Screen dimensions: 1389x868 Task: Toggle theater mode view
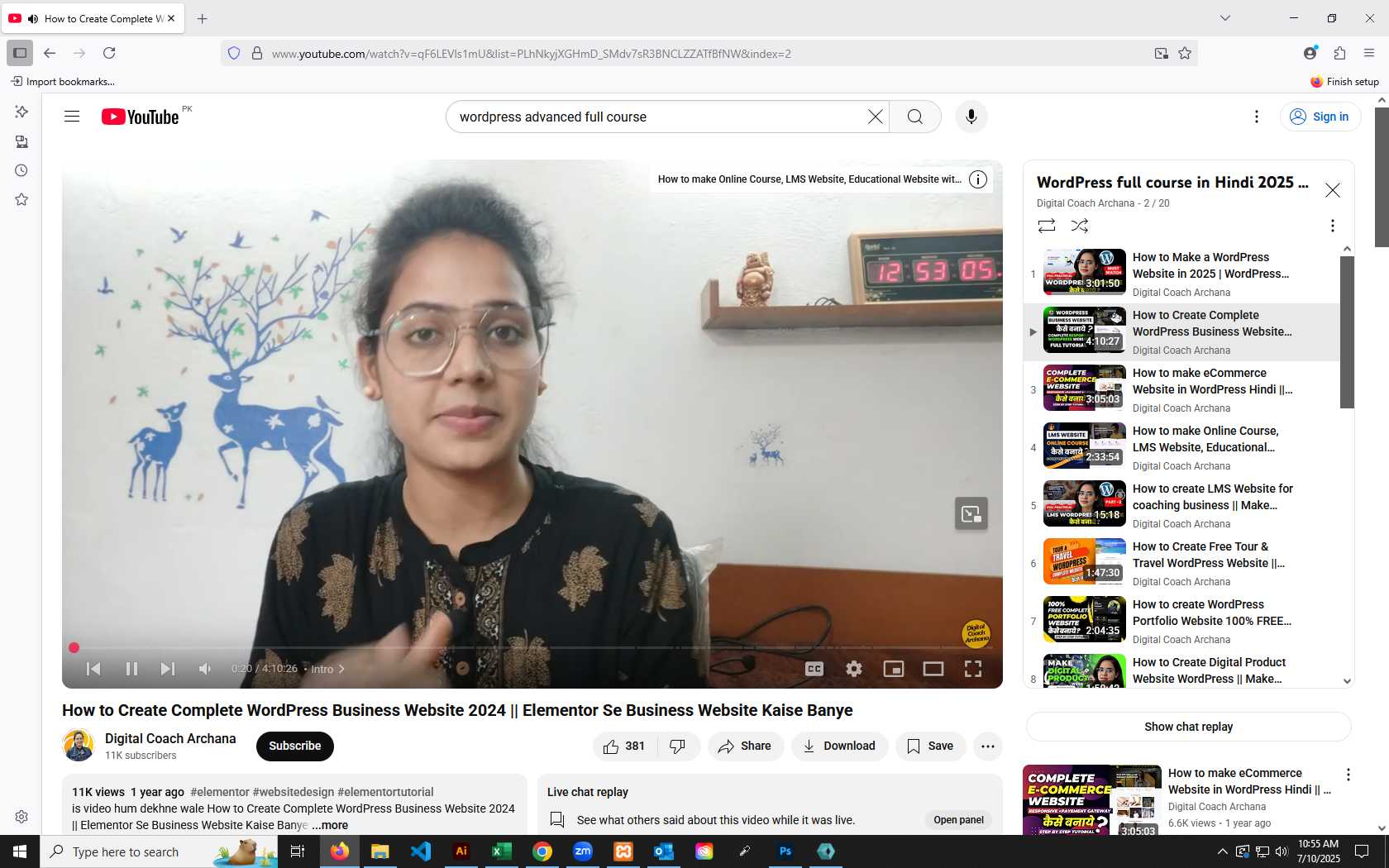click(x=933, y=669)
